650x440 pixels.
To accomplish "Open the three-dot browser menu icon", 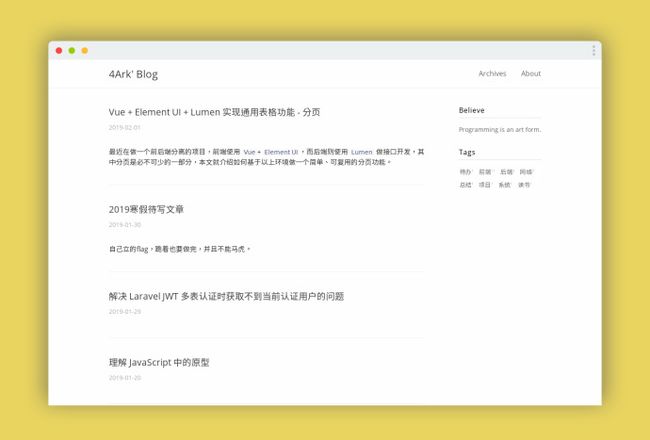I will click(594, 51).
